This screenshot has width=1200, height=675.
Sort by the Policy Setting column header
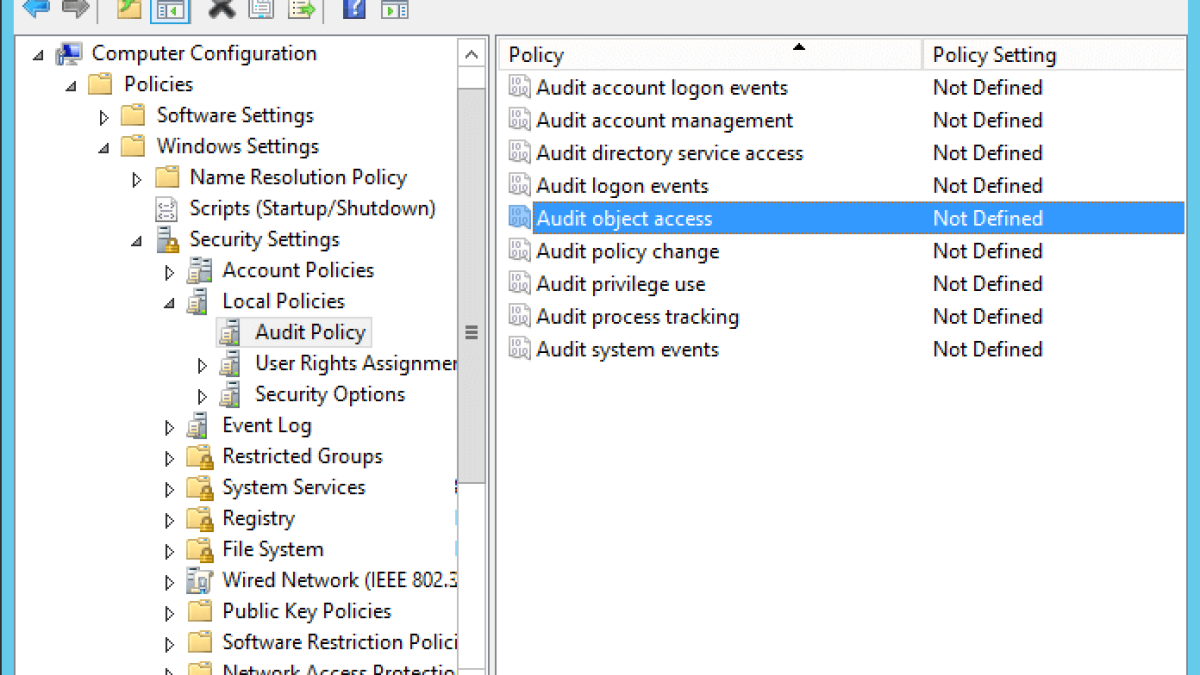pos(1055,55)
